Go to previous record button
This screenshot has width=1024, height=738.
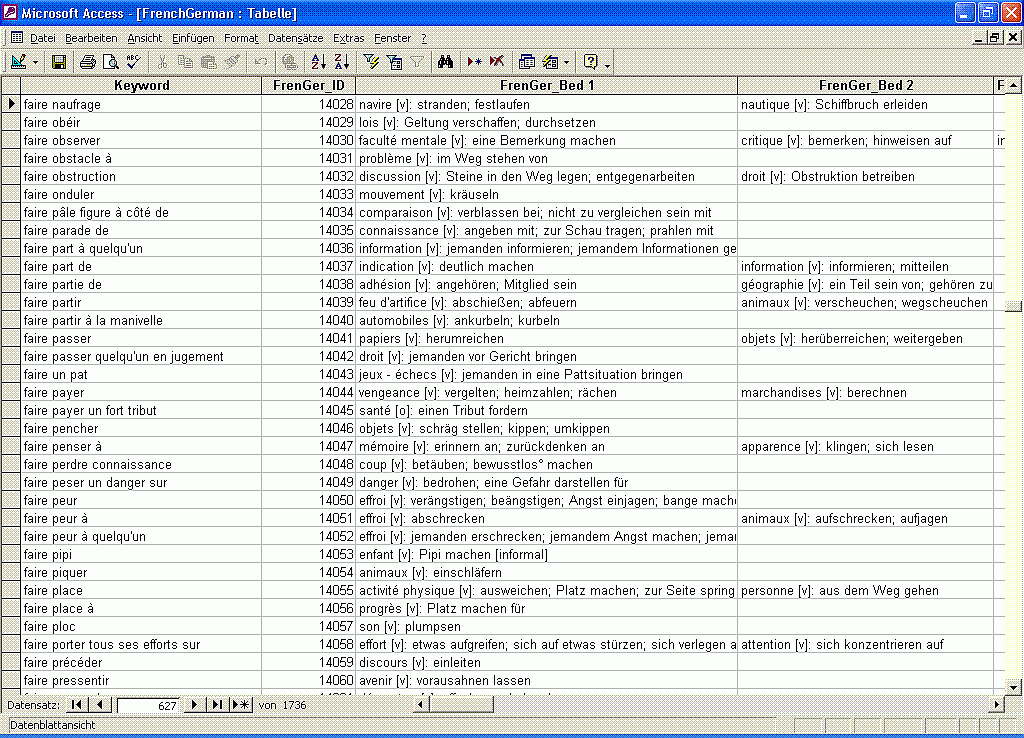coord(99,705)
